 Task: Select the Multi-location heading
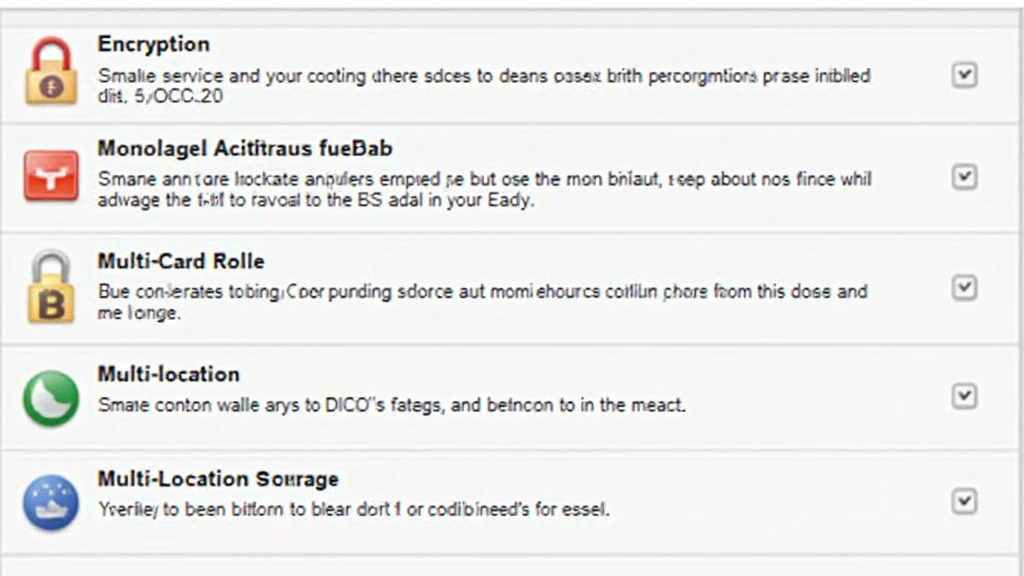pos(168,374)
